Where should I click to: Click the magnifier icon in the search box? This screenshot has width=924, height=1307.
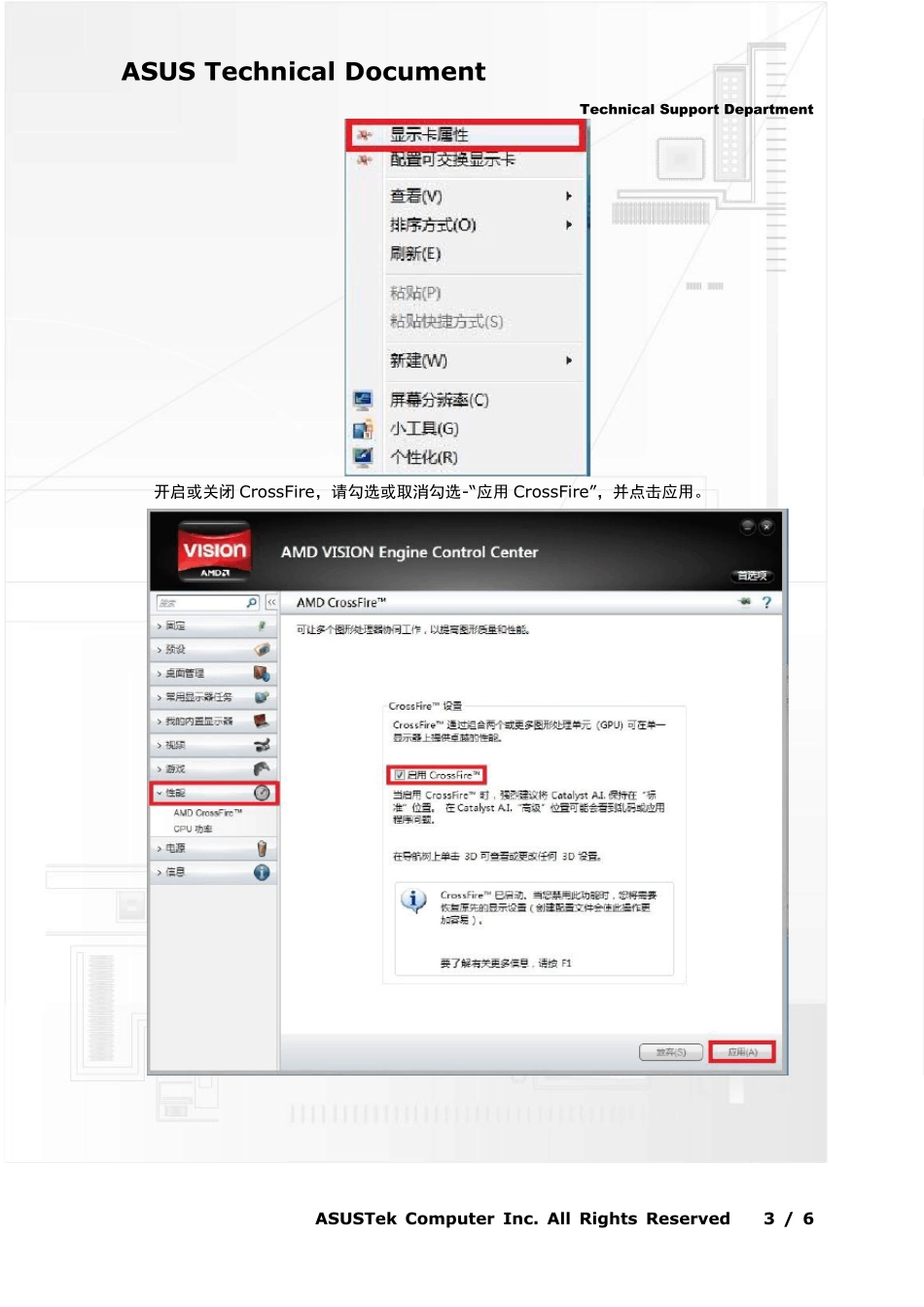point(252,603)
